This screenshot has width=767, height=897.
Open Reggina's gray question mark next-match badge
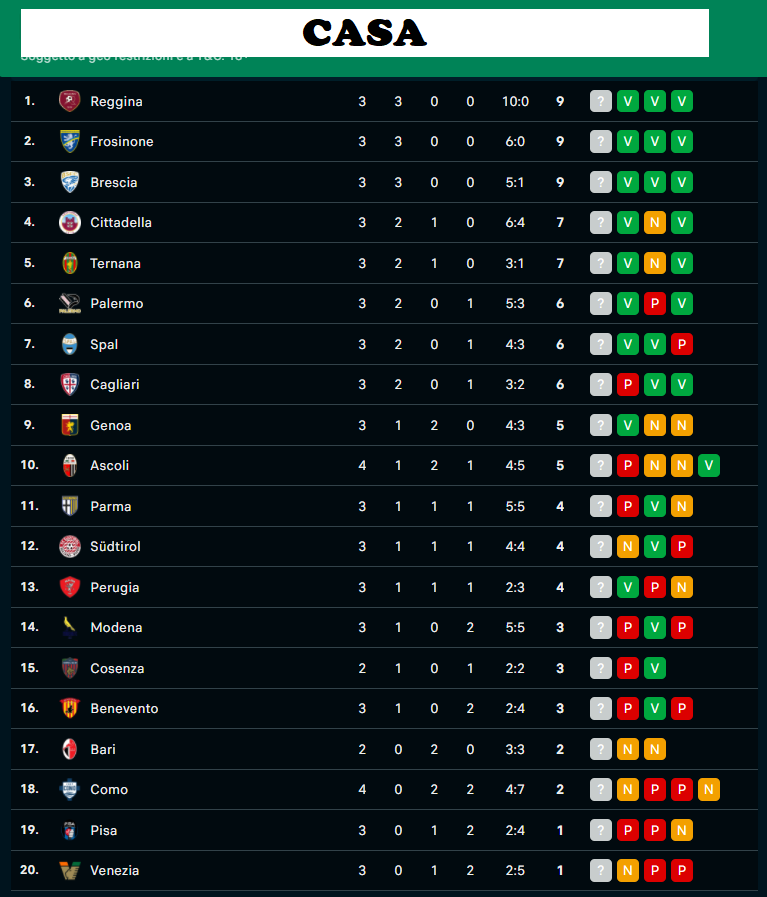601,101
